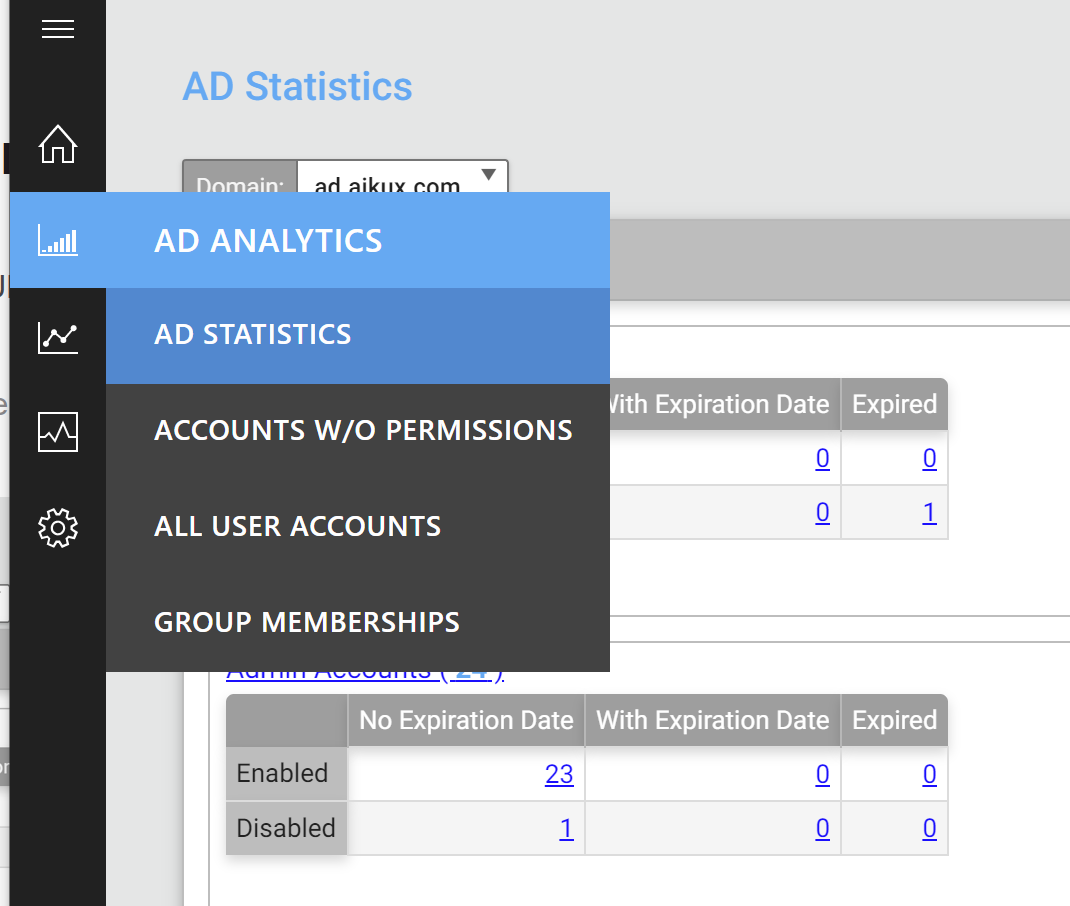Expand the Domain dropdown arrow

(489, 175)
